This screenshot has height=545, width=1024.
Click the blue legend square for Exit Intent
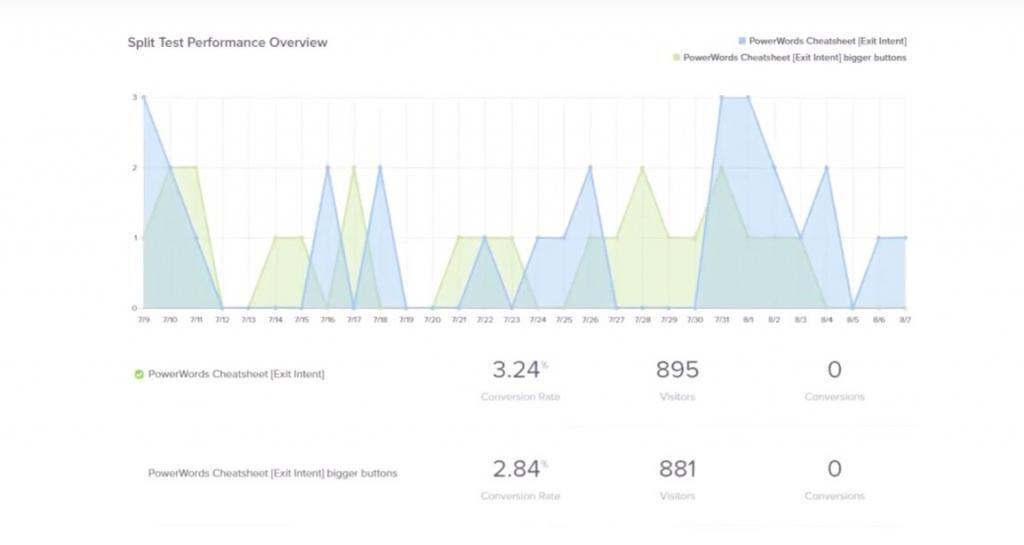pos(742,41)
